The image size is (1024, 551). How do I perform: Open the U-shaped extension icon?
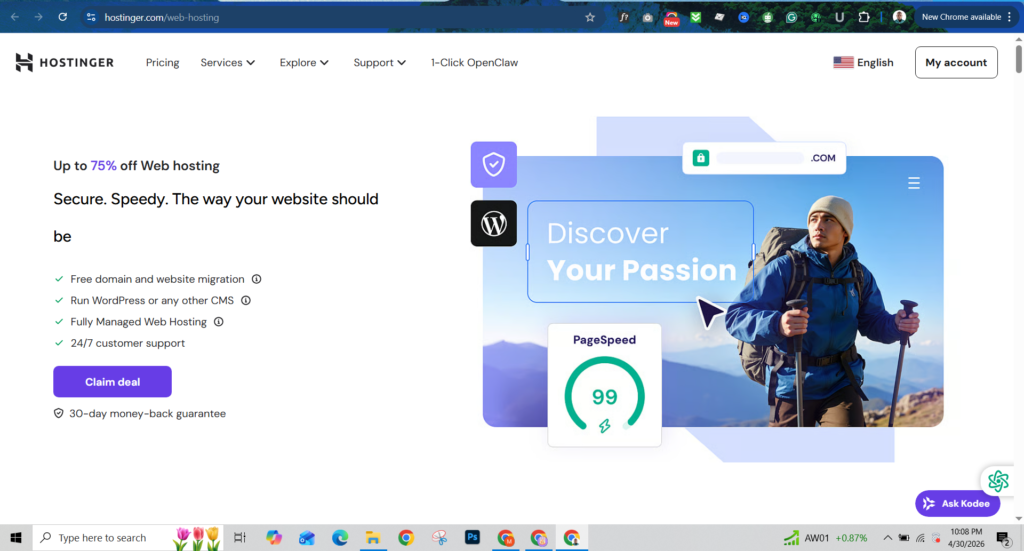click(x=839, y=18)
